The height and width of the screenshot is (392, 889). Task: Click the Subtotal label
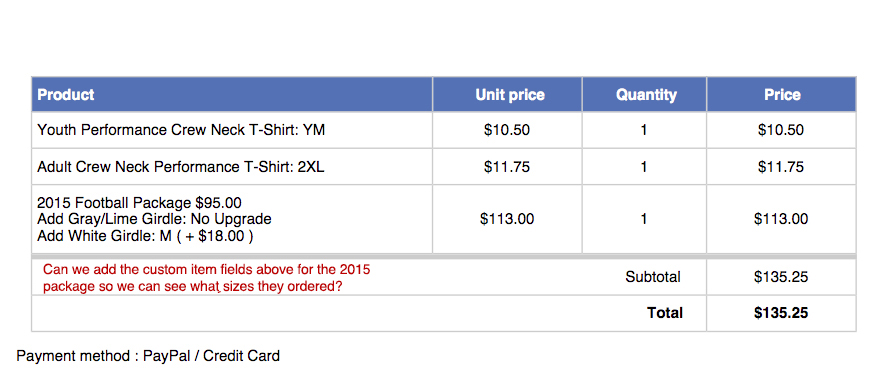[x=653, y=277]
